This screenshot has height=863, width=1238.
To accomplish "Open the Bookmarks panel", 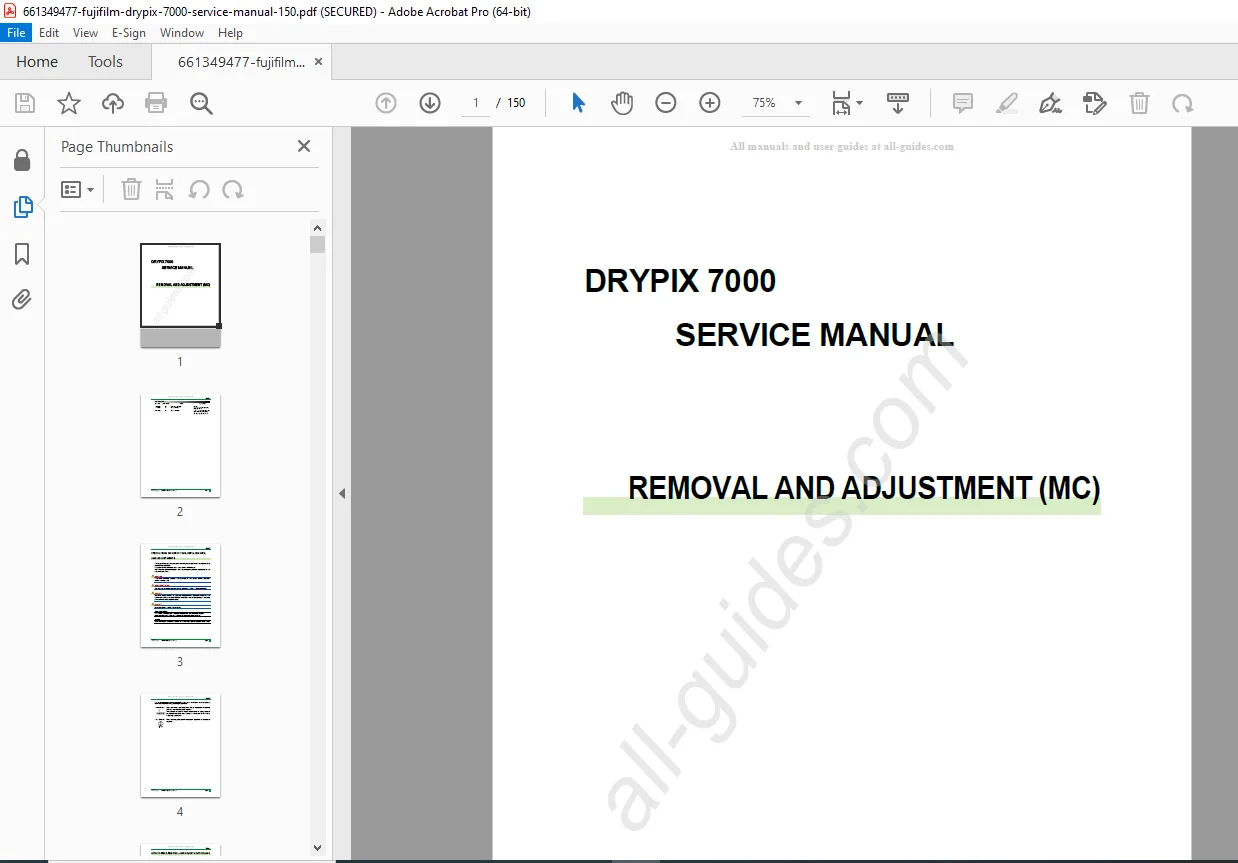I will tap(22, 254).
